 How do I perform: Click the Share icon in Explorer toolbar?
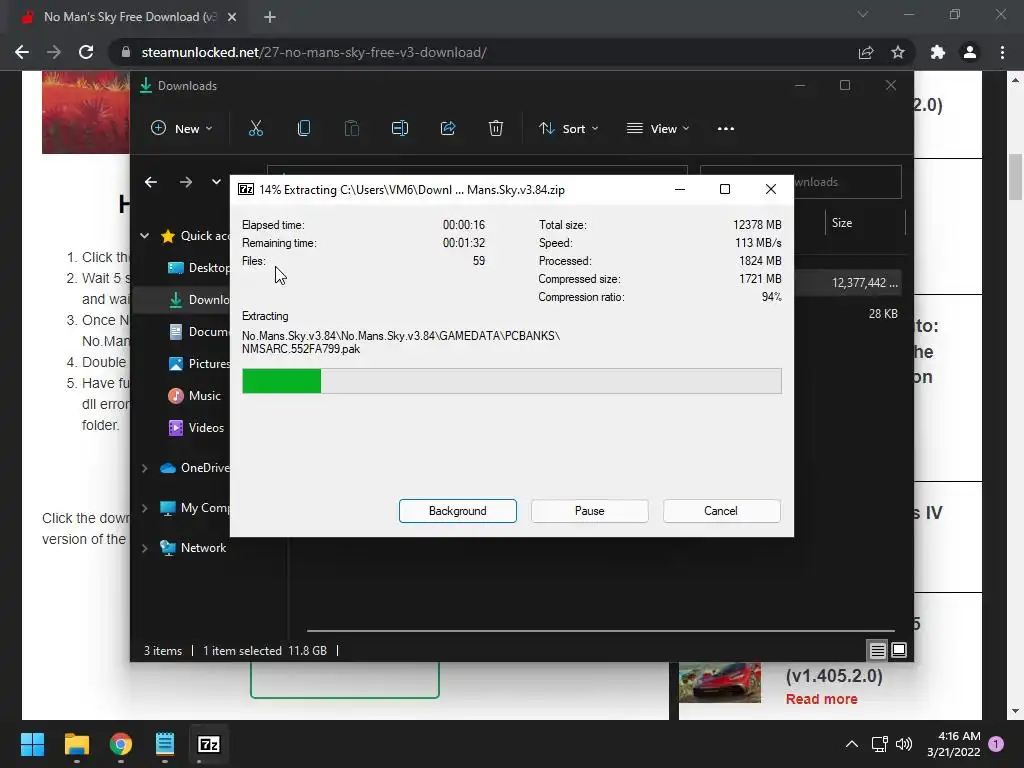click(x=448, y=129)
